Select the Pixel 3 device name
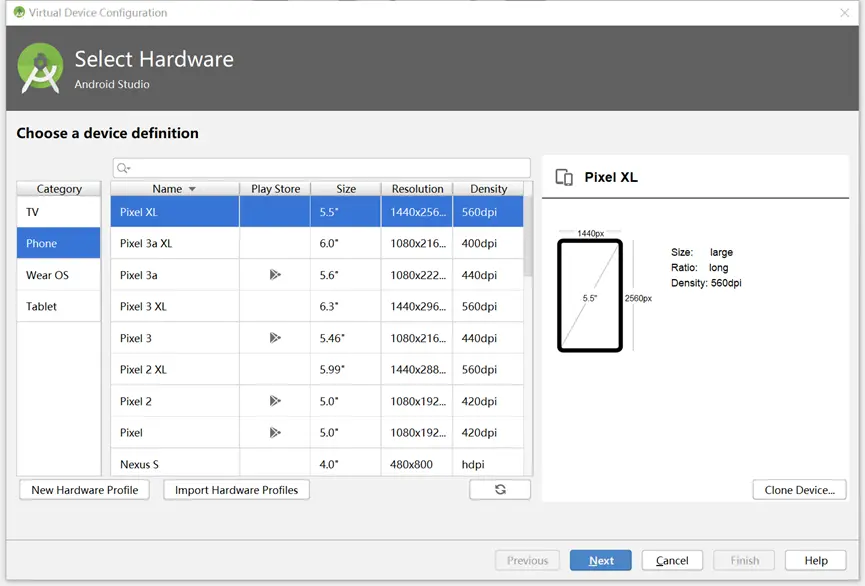 click(136, 338)
